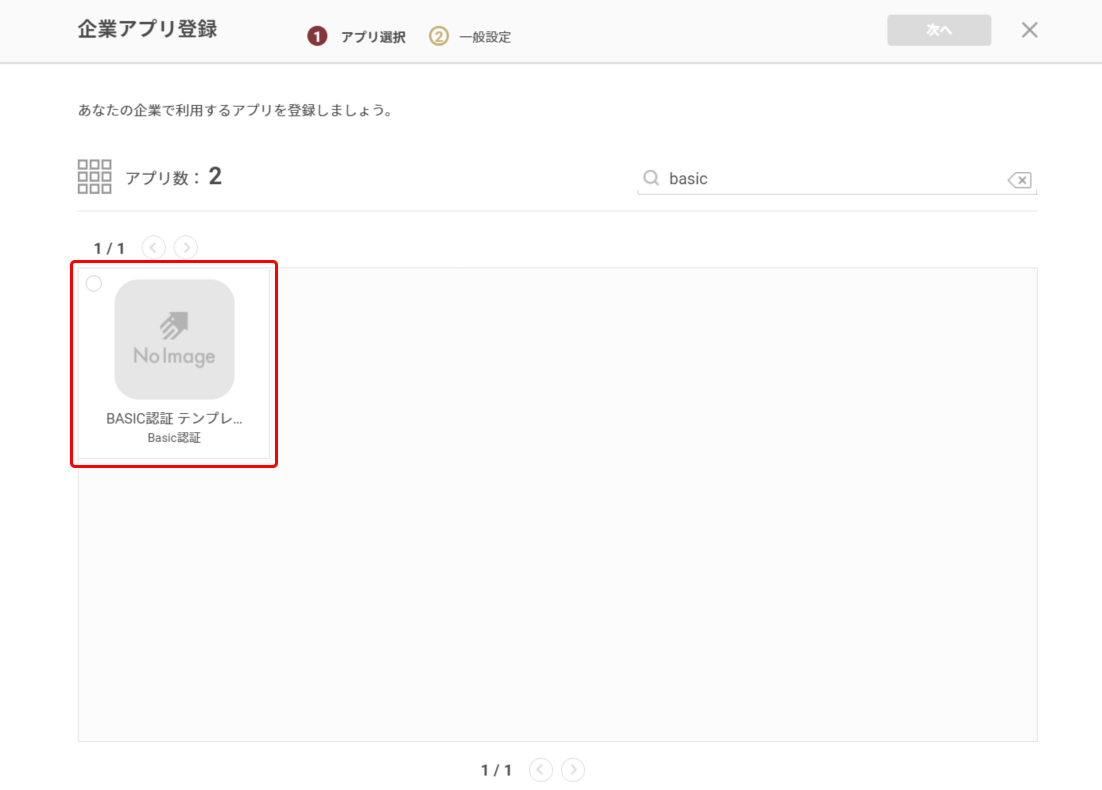Click the bottom 1 / 1 page indicator
The width and height of the screenshot is (1102, 790).
tap(496, 770)
